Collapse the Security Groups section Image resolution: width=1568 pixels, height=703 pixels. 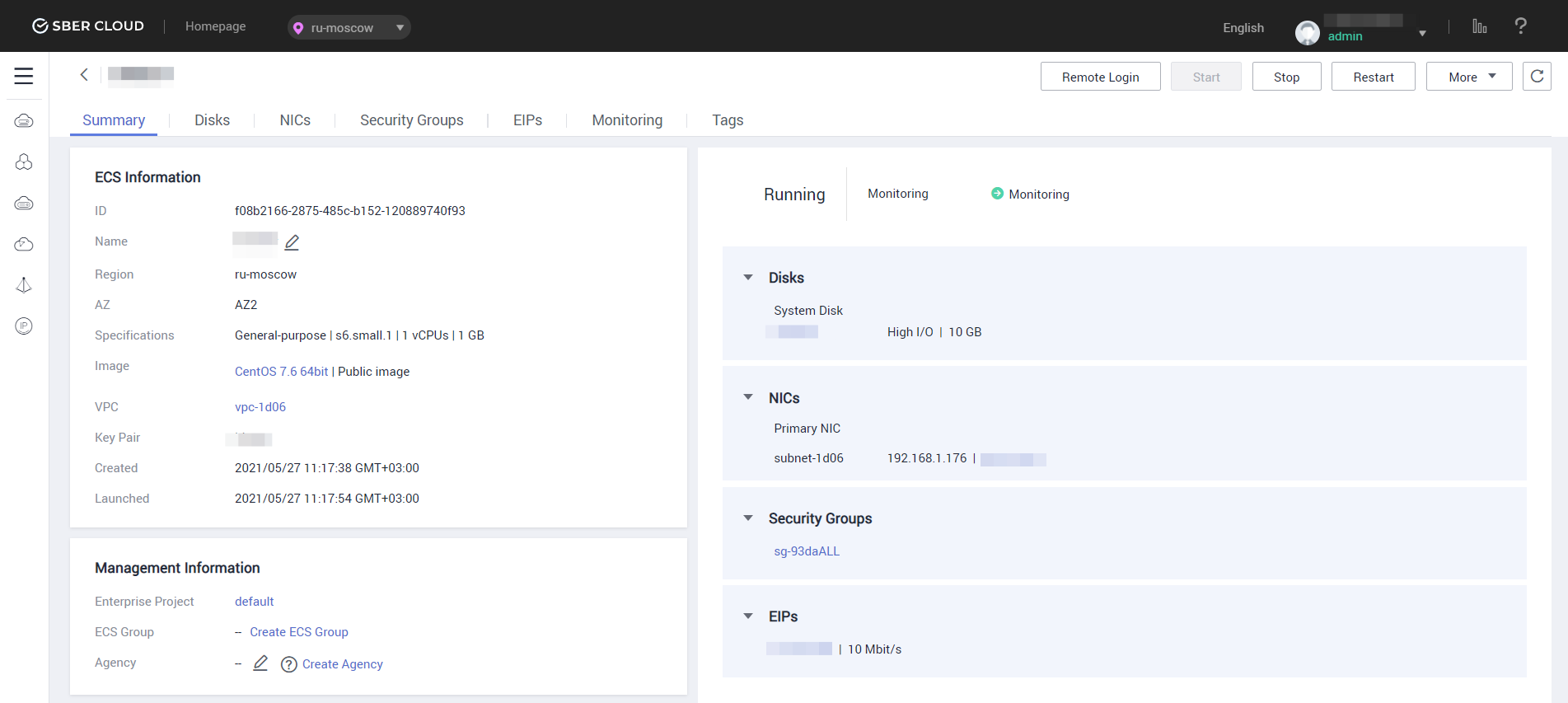coord(748,518)
